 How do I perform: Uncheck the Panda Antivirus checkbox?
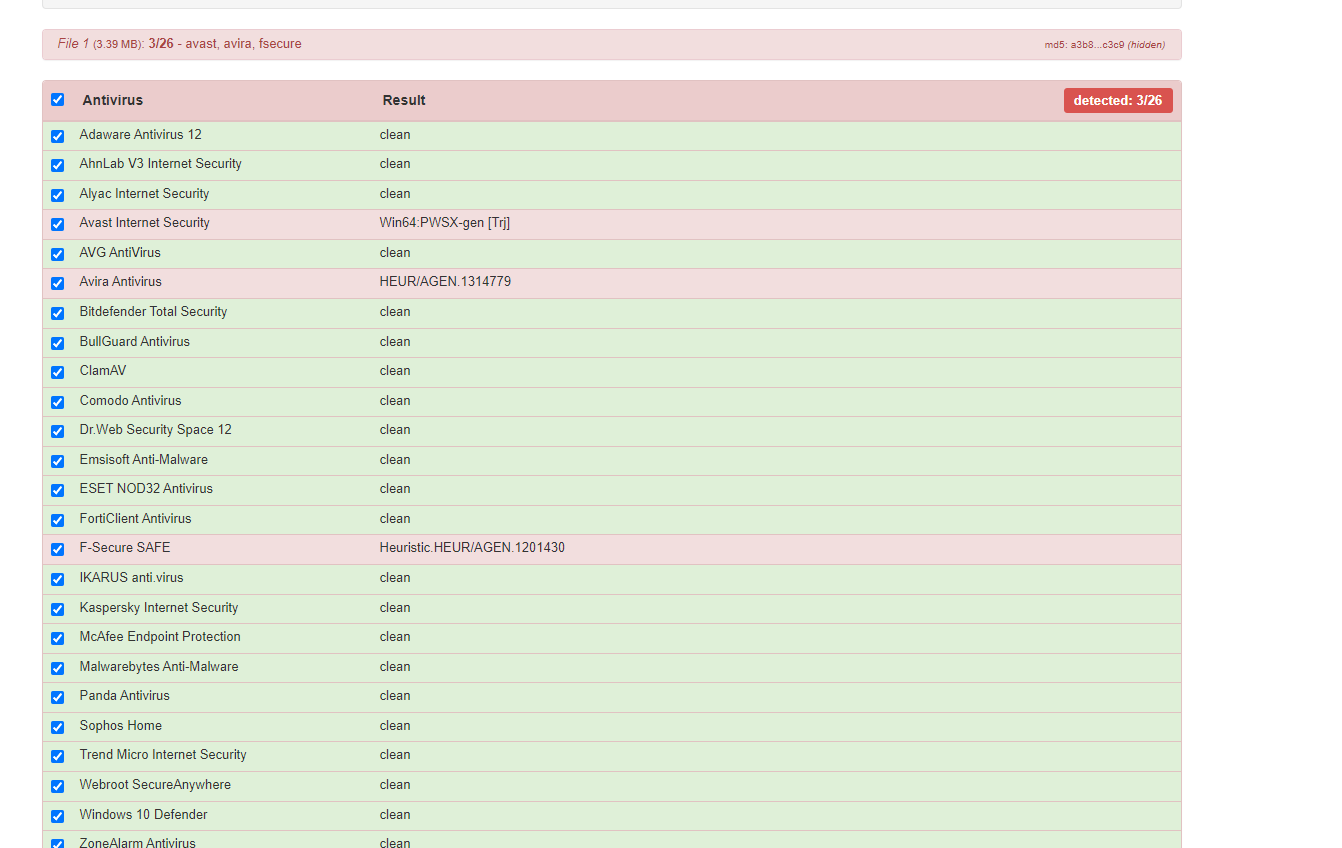(x=57, y=697)
